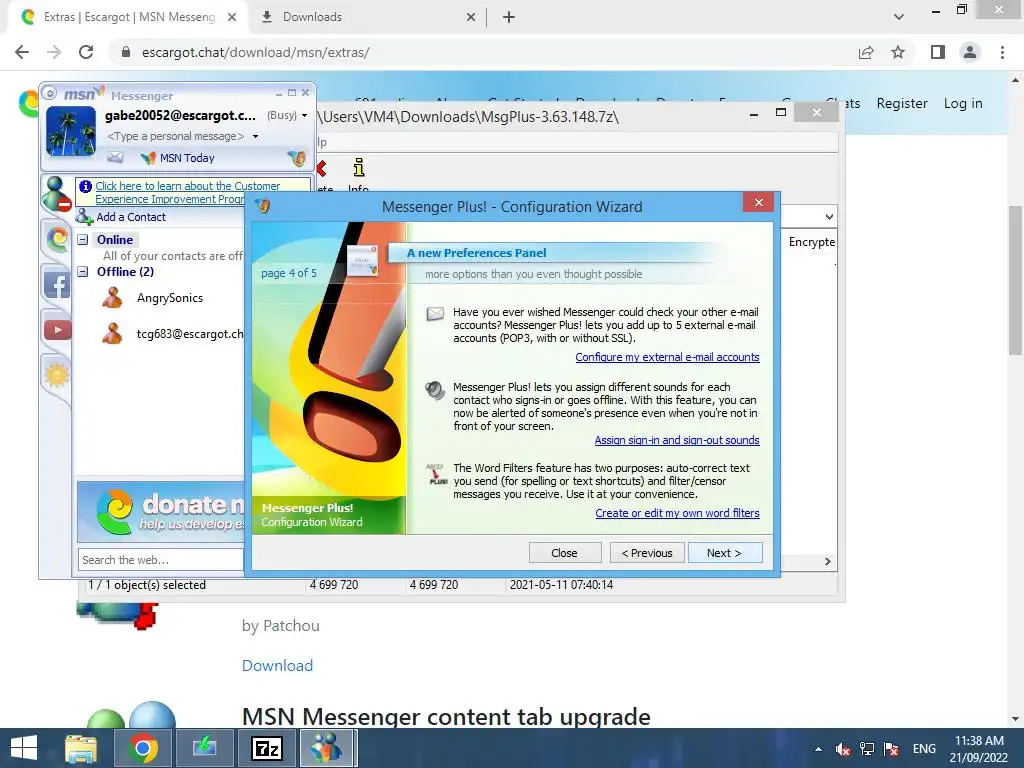The height and width of the screenshot is (768, 1024).
Task: Select the tcg683@escargot contact
Action: click(173, 334)
